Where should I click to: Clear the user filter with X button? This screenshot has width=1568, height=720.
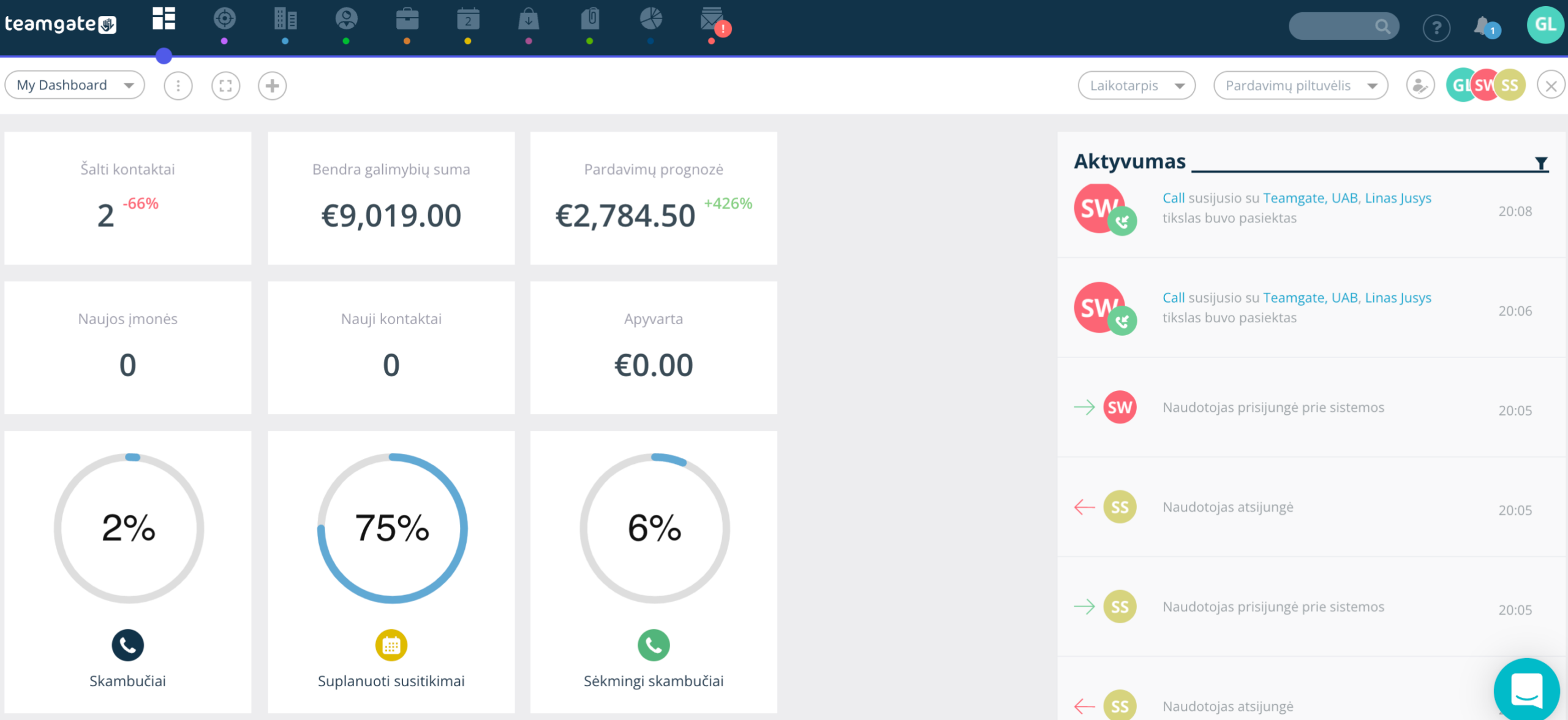[1551, 86]
